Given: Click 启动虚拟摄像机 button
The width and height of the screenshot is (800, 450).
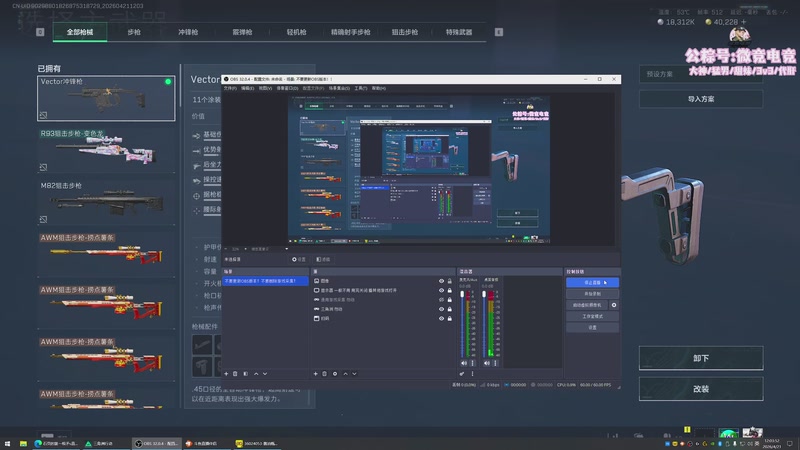Looking at the screenshot, I should click(587, 305).
